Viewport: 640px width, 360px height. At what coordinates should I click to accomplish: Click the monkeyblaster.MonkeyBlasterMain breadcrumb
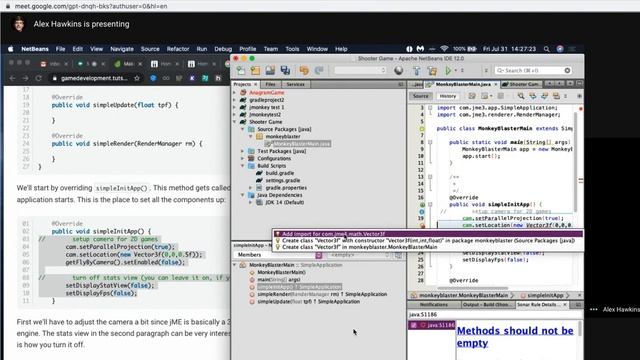point(463,295)
